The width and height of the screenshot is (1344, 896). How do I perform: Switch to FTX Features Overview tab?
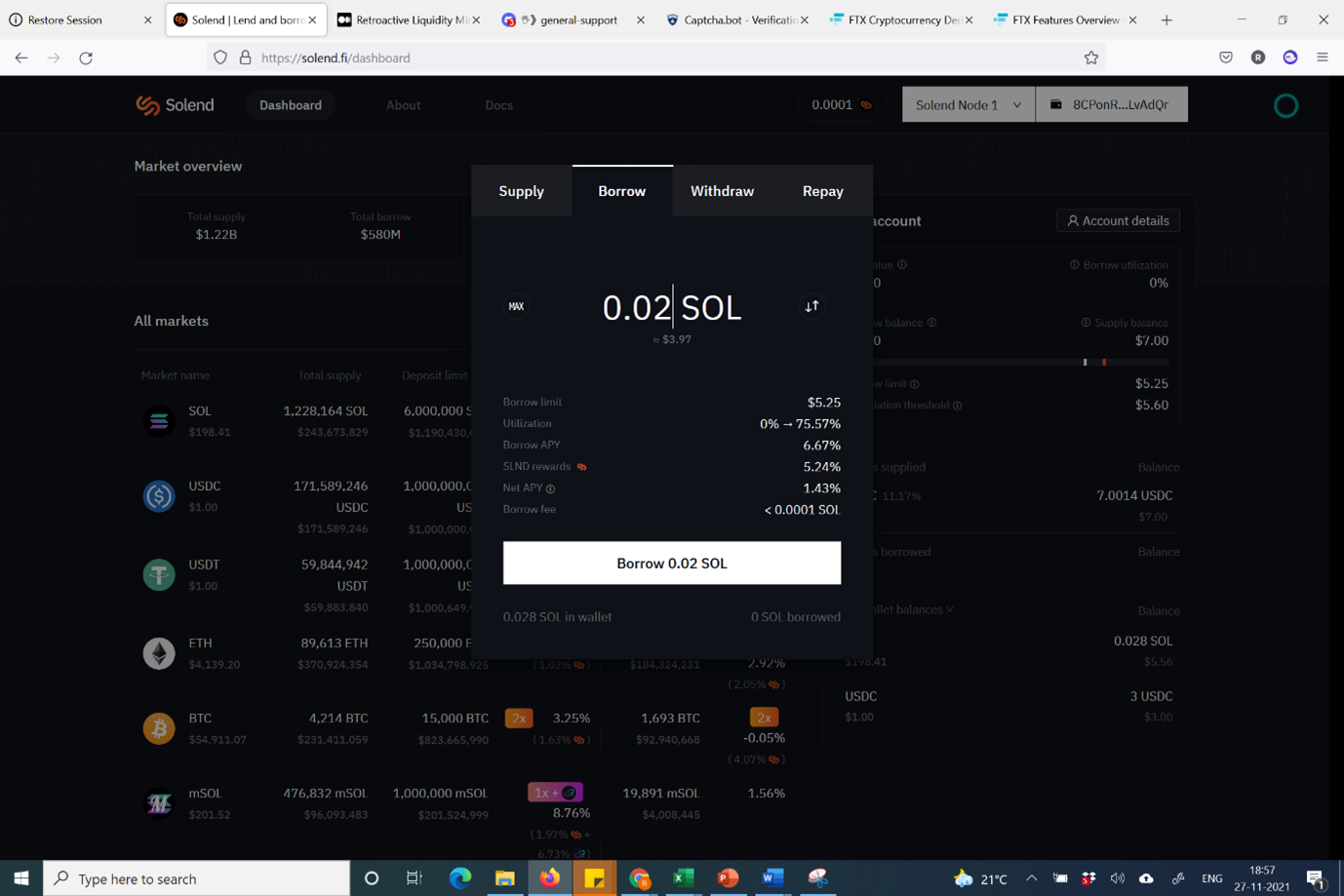pos(1065,19)
